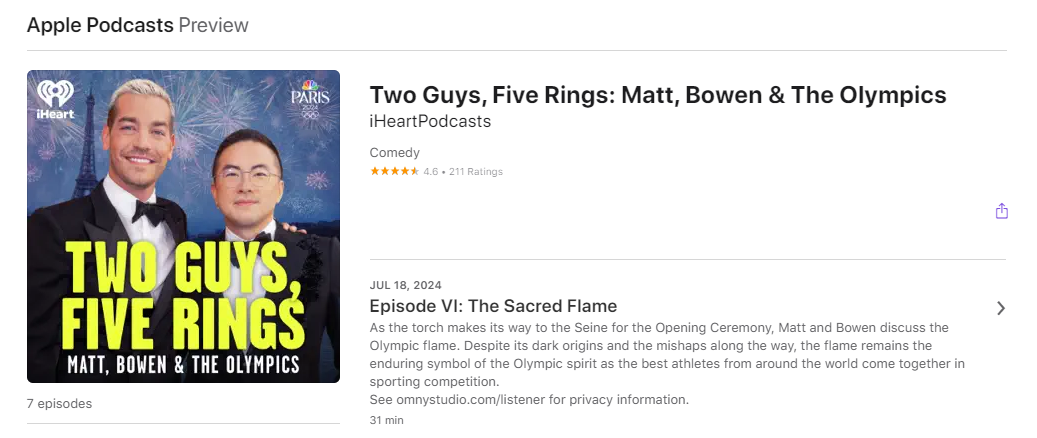Click the orange star rating icons
Viewport: 1037px width, 438px height.
pyautogui.click(x=394, y=172)
